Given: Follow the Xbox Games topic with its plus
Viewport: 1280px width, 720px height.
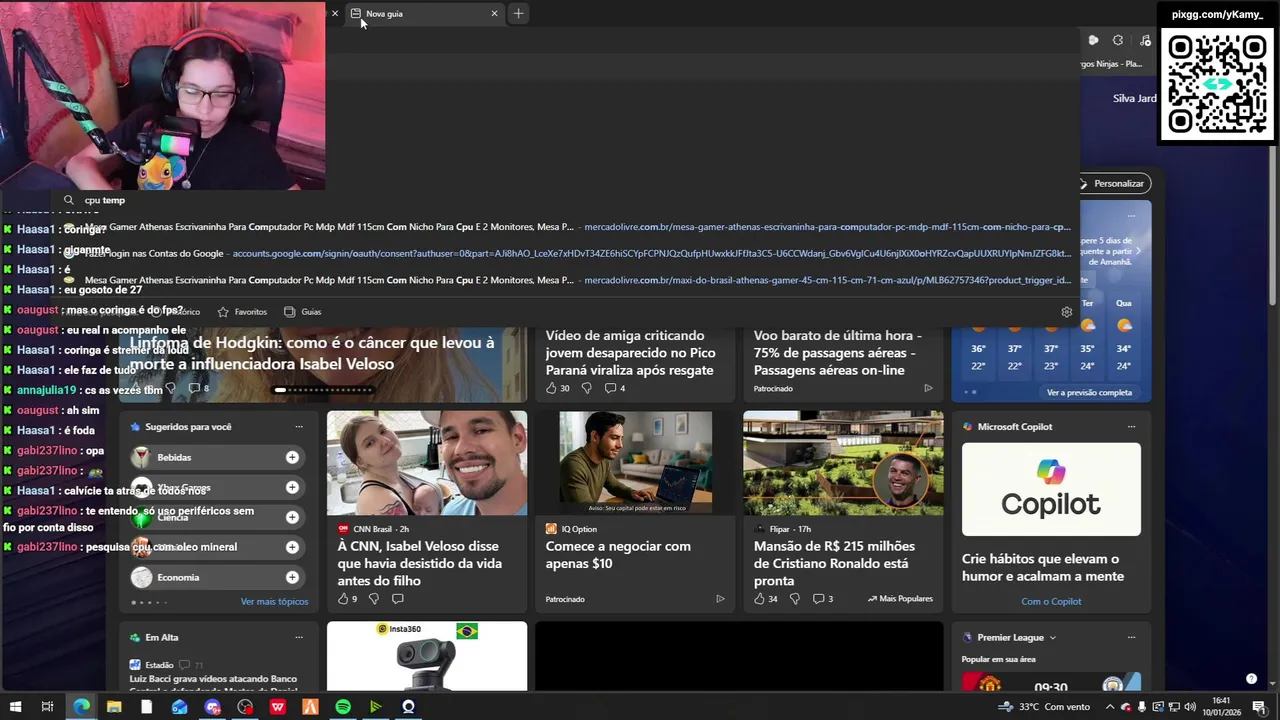Looking at the screenshot, I should tap(292, 487).
